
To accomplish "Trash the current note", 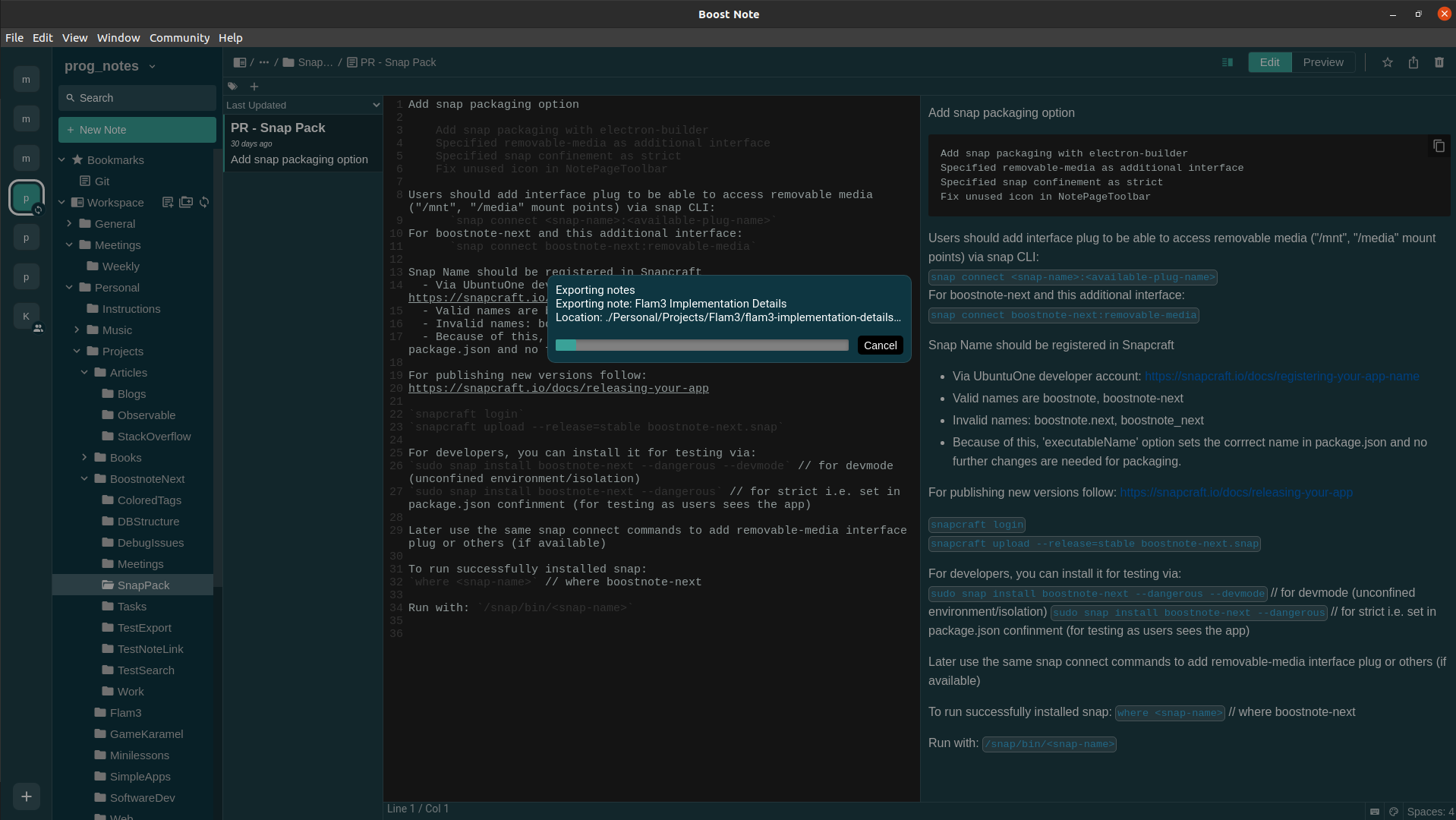I will pyautogui.click(x=1439, y=62).
